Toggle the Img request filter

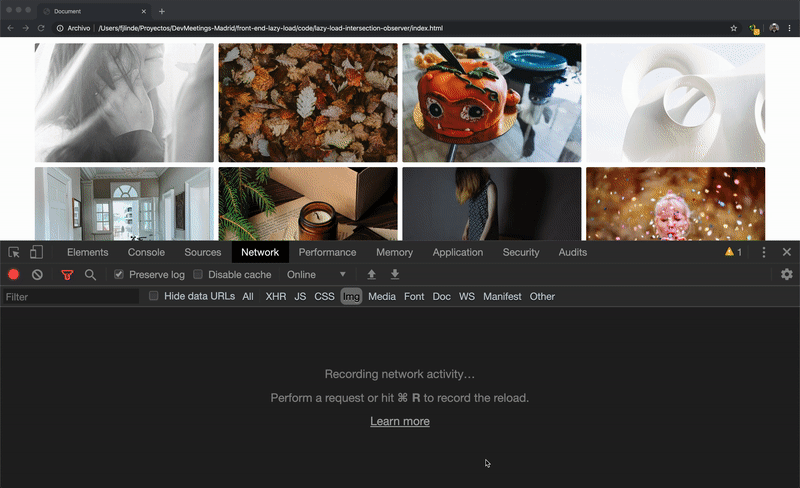(351, 297)
